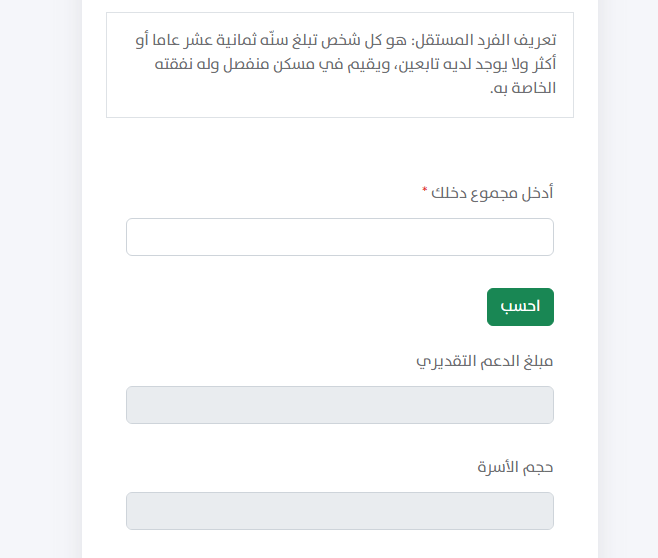Viewport: 658px width, 558px height.
Task: Click the empty space beside the احسب button
Action: click(306, 307)
